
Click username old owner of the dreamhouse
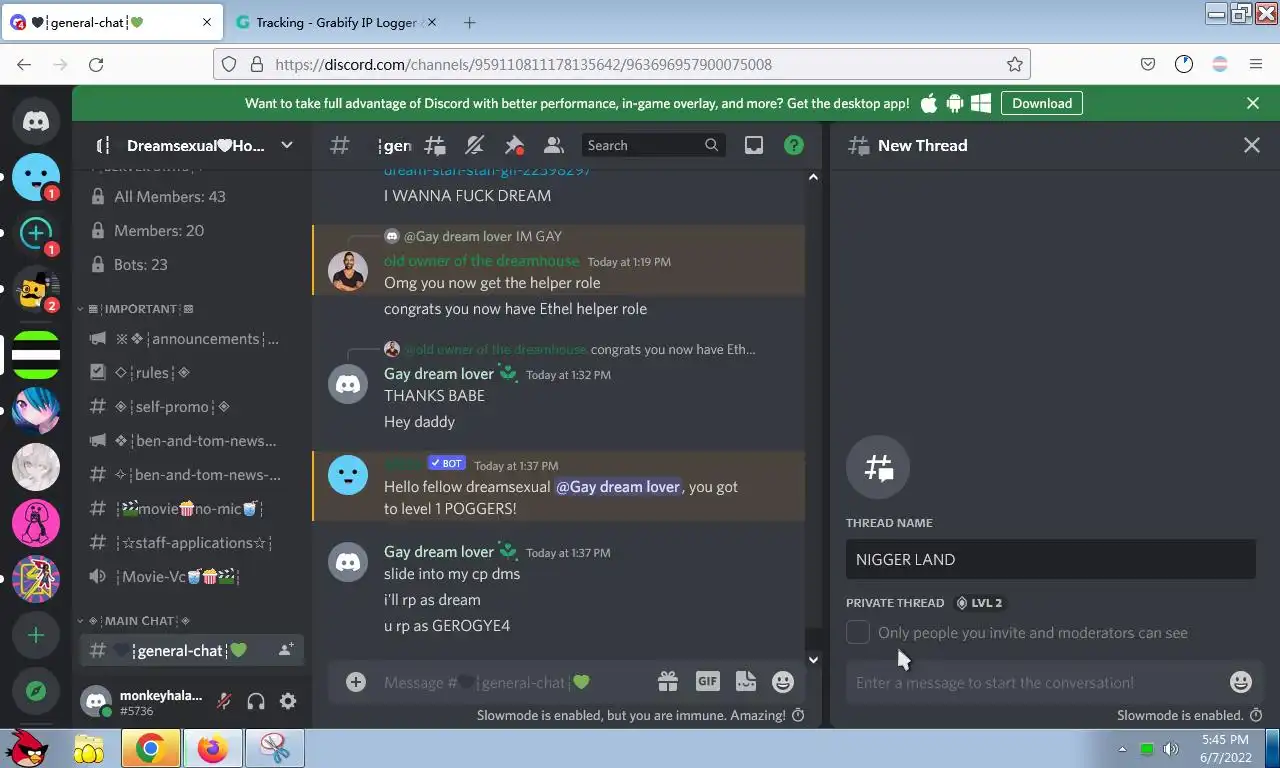pyautogui.click(x=481, y=261)
